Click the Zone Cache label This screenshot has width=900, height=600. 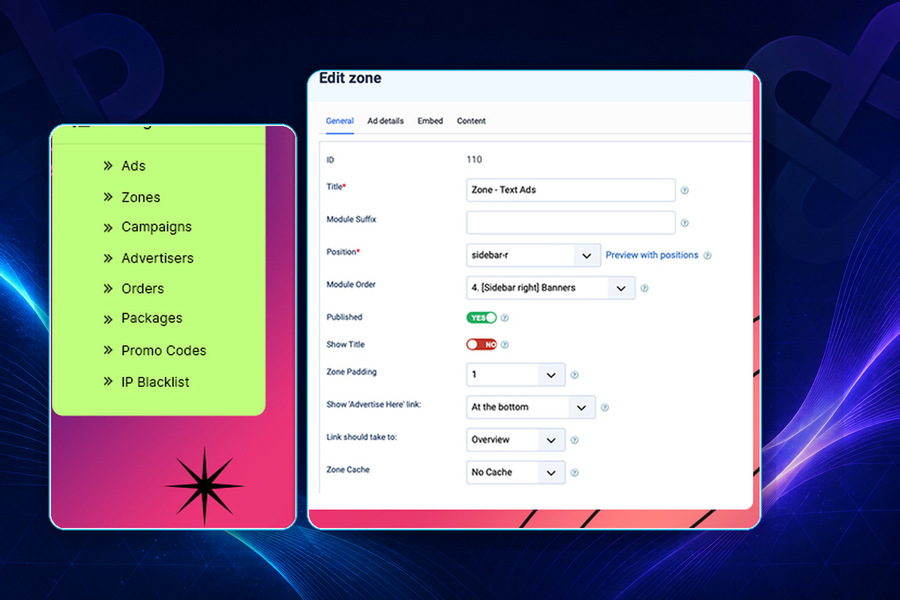coord(348,470)
